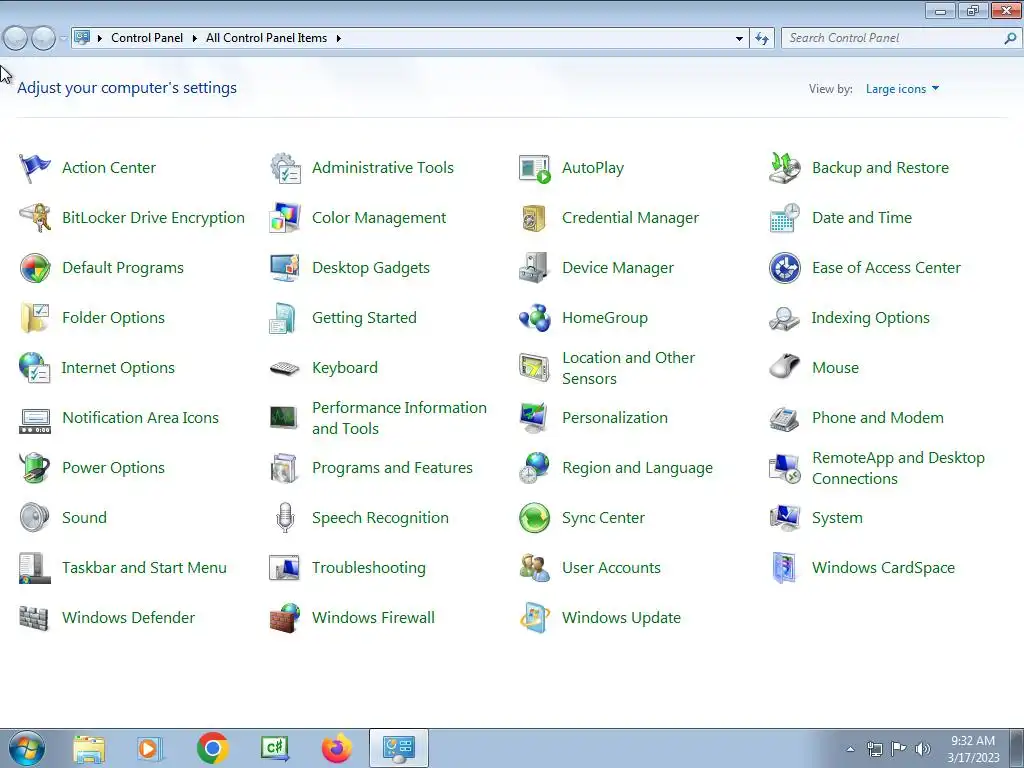Click the User Accounts people icon
The image size is (1024, 768).
point(535,568)
